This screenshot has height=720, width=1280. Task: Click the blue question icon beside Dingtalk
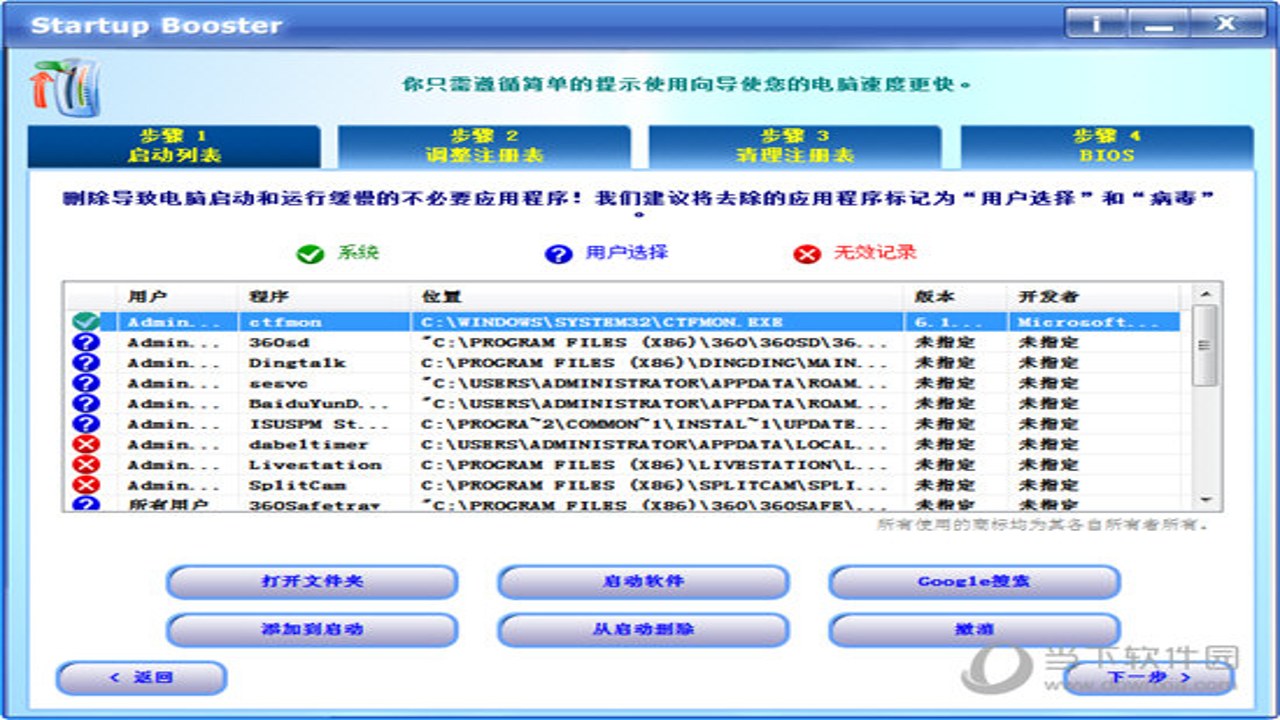pos(86,363)
